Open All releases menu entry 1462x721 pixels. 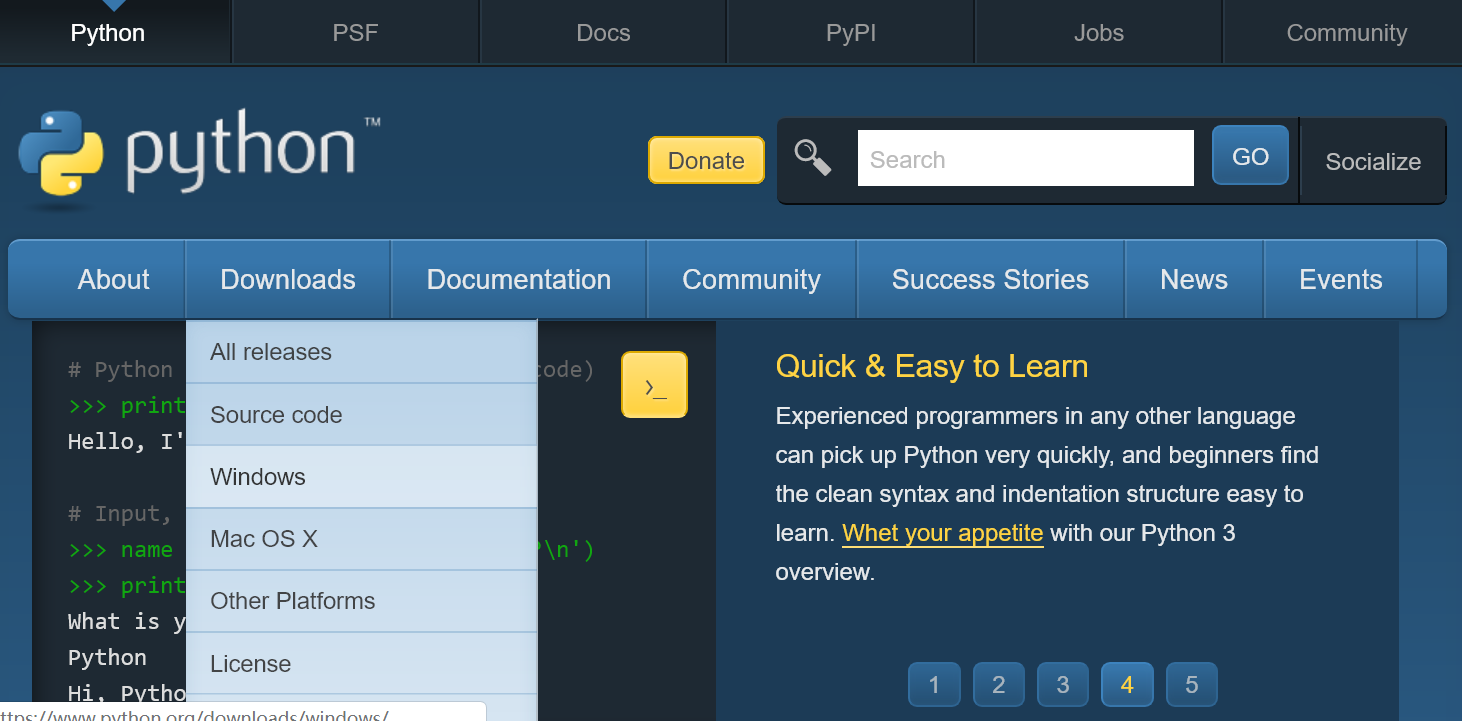[x=271, y=352]
